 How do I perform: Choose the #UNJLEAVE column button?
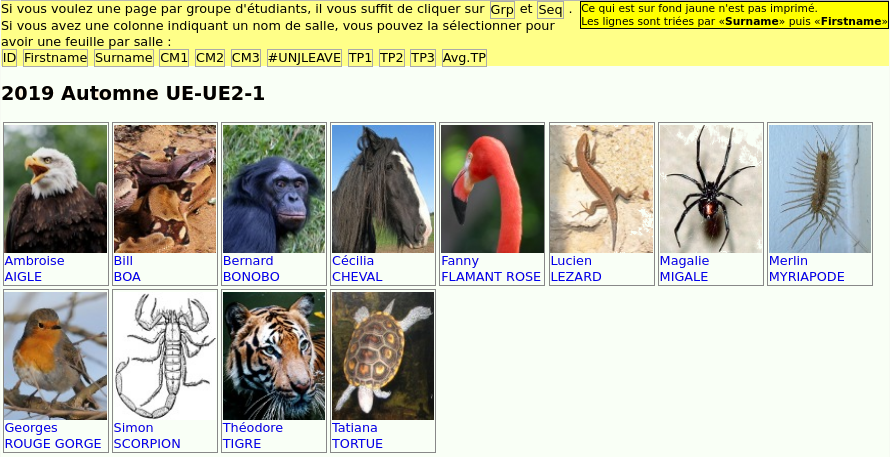(x=304, y=58)
